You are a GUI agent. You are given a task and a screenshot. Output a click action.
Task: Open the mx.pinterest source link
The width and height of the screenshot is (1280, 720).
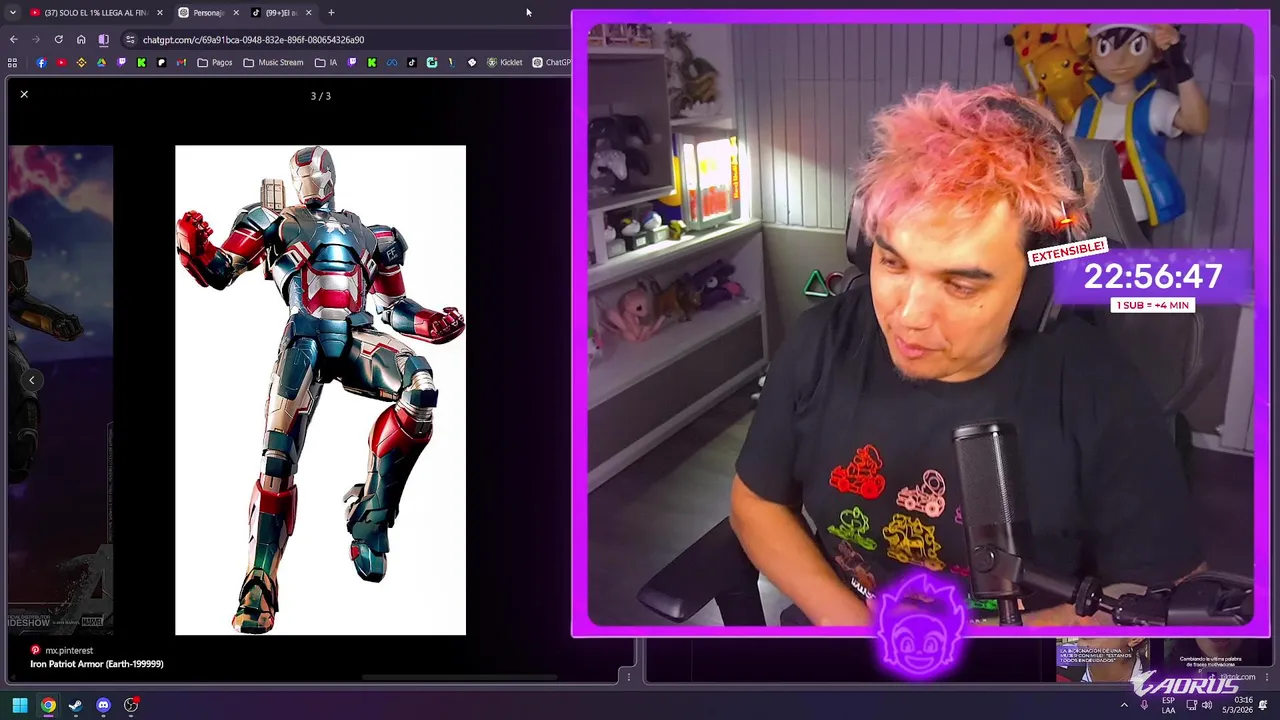click(x=69, y=650)
